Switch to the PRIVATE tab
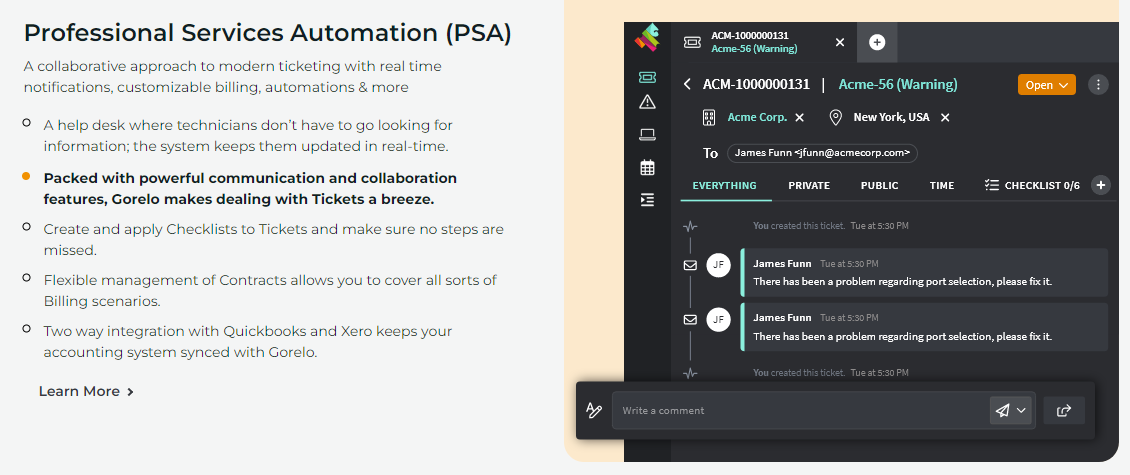The height and width of the screenshot is (475, 1130). tap(808, 185)
